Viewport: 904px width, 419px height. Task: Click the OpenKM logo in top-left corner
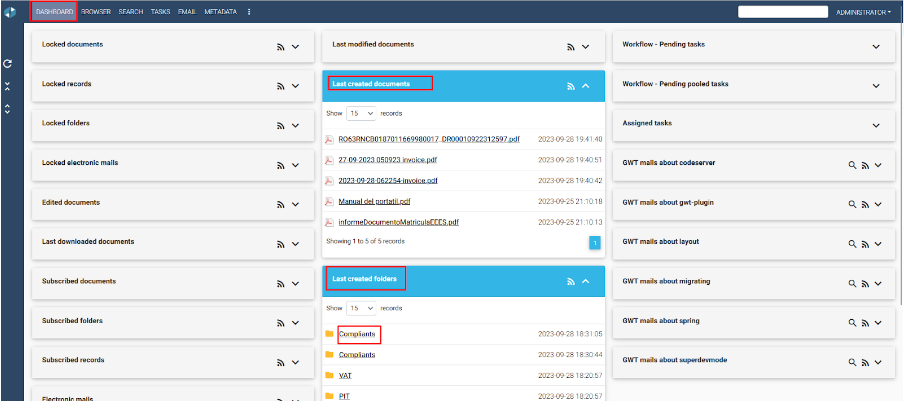(x=9, y=12)
